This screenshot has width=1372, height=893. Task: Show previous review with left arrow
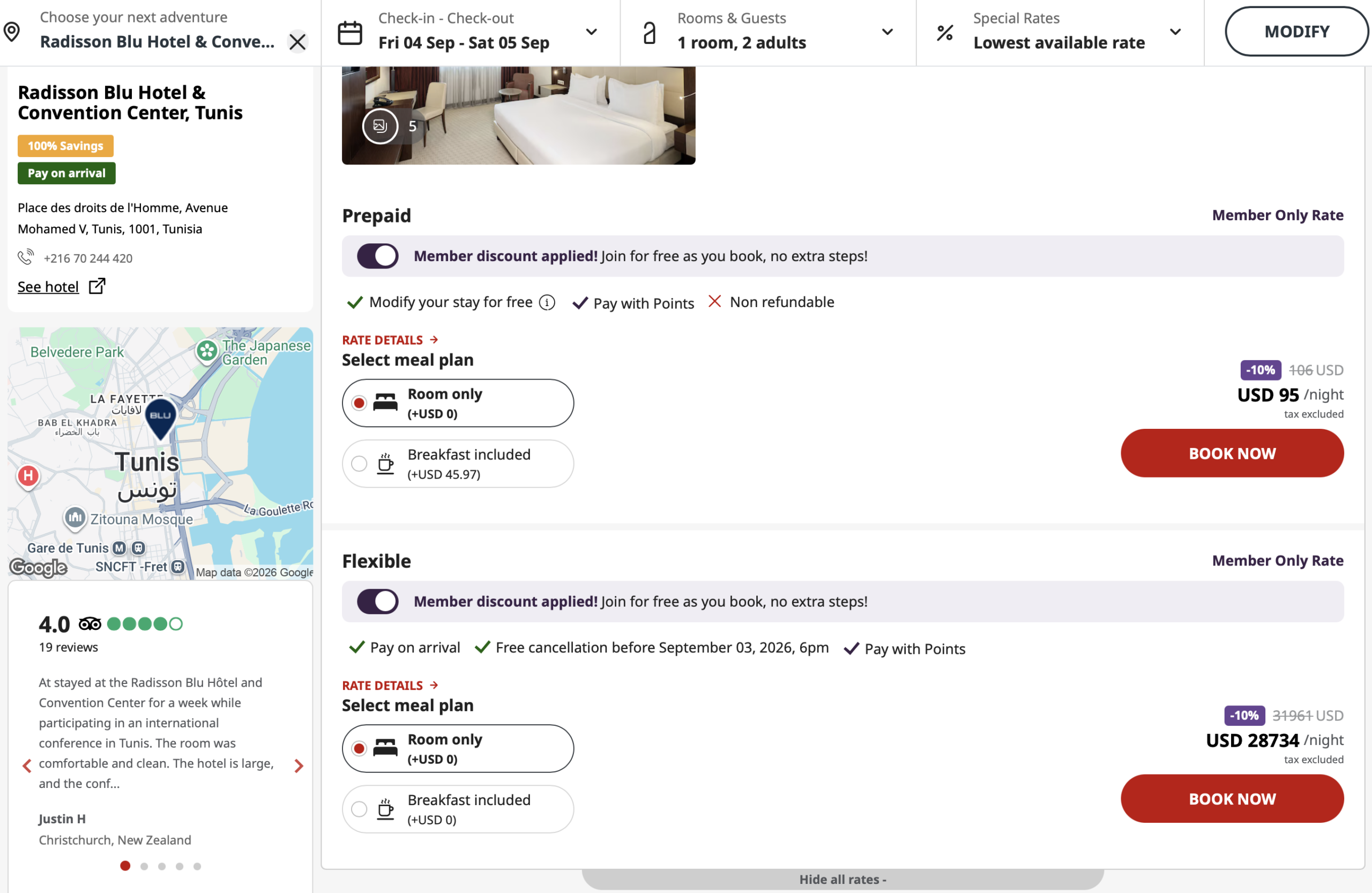point(26,765)
